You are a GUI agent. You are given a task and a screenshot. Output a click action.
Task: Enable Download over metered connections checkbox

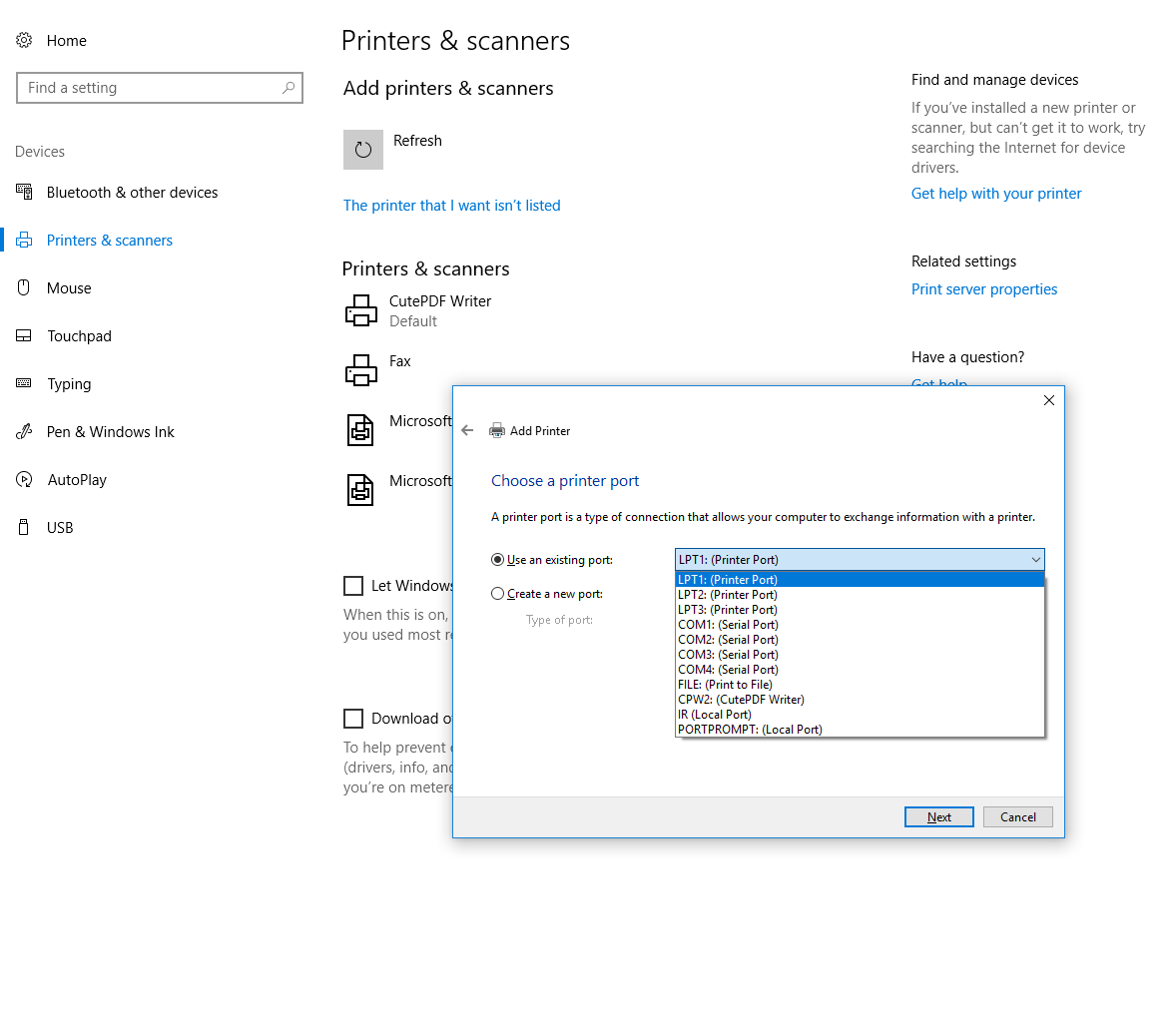click(x=353, y=719)
